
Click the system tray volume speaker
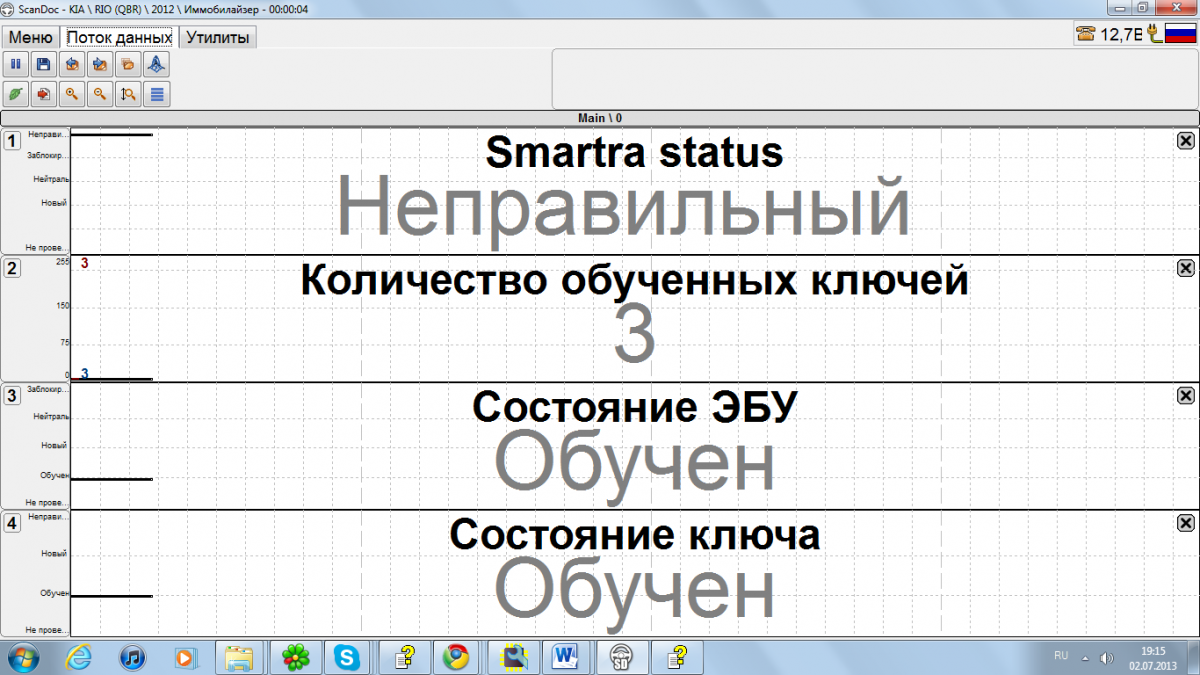click(x=1106, y=657)
